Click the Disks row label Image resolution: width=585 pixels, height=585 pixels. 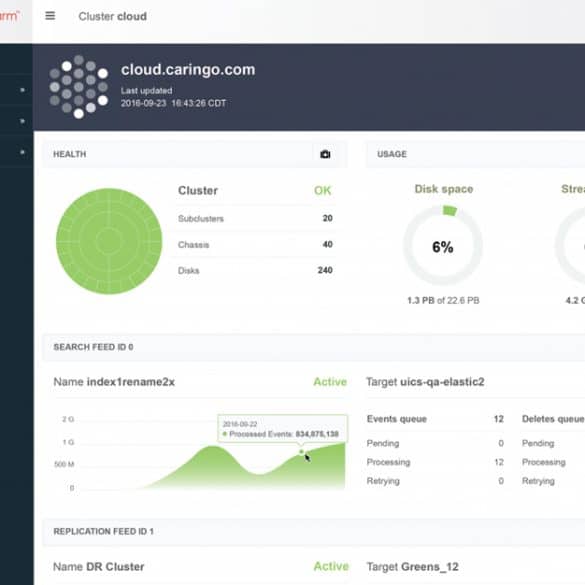pyautogui.click(x=188, y=270)
